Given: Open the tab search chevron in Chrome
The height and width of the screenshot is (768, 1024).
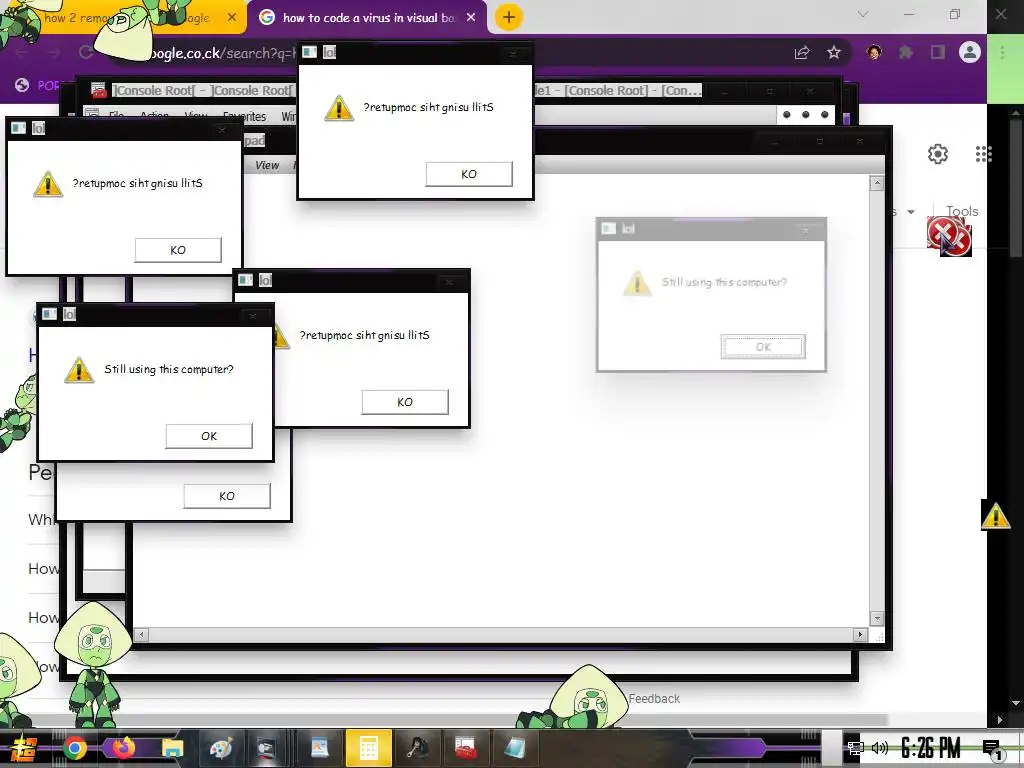Looking at the screenshot, I should [x=863, y=14].
